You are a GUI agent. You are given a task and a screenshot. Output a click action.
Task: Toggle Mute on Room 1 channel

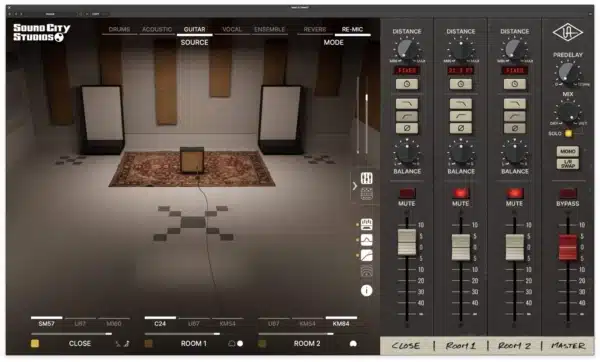click(461, 192)
